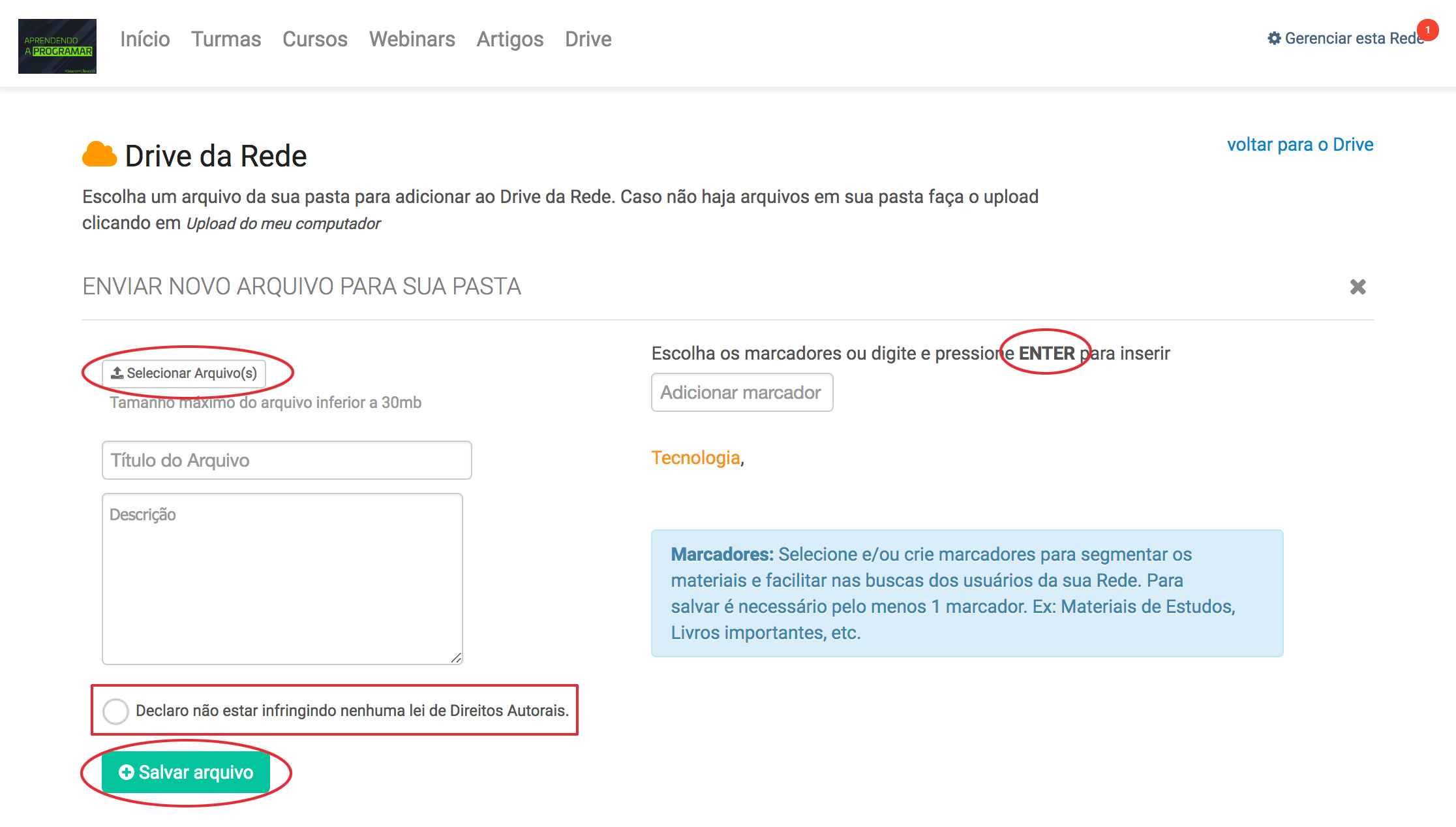Image resolution: width=1456 pixels, height=827 pixels.
Task: Follow the voltar para o Drive link
Action: pos(1299,144)
